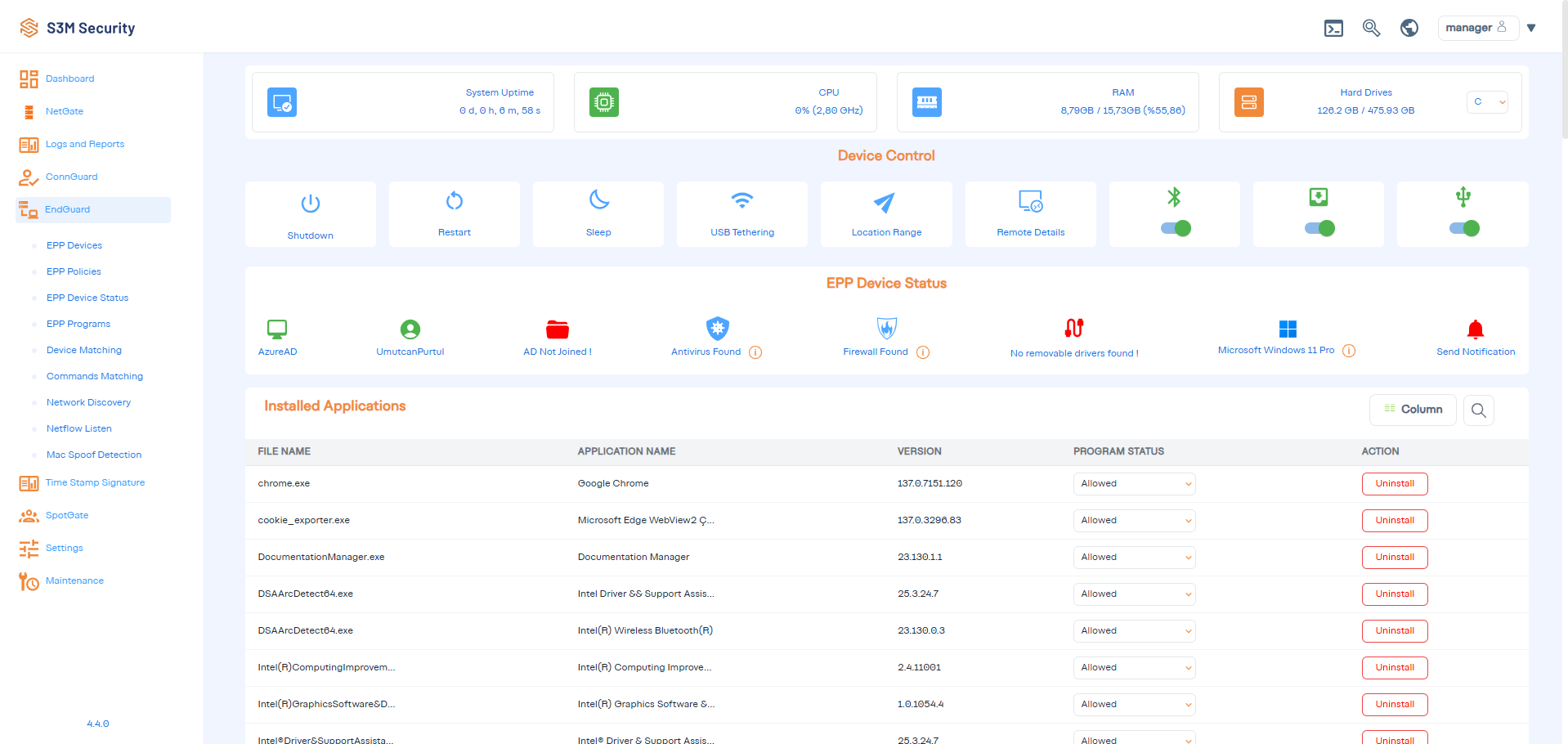This screenshot has width=1568, height=744.
Task: Click the Shutdown power icon
Action: click(x=311, y=203)
